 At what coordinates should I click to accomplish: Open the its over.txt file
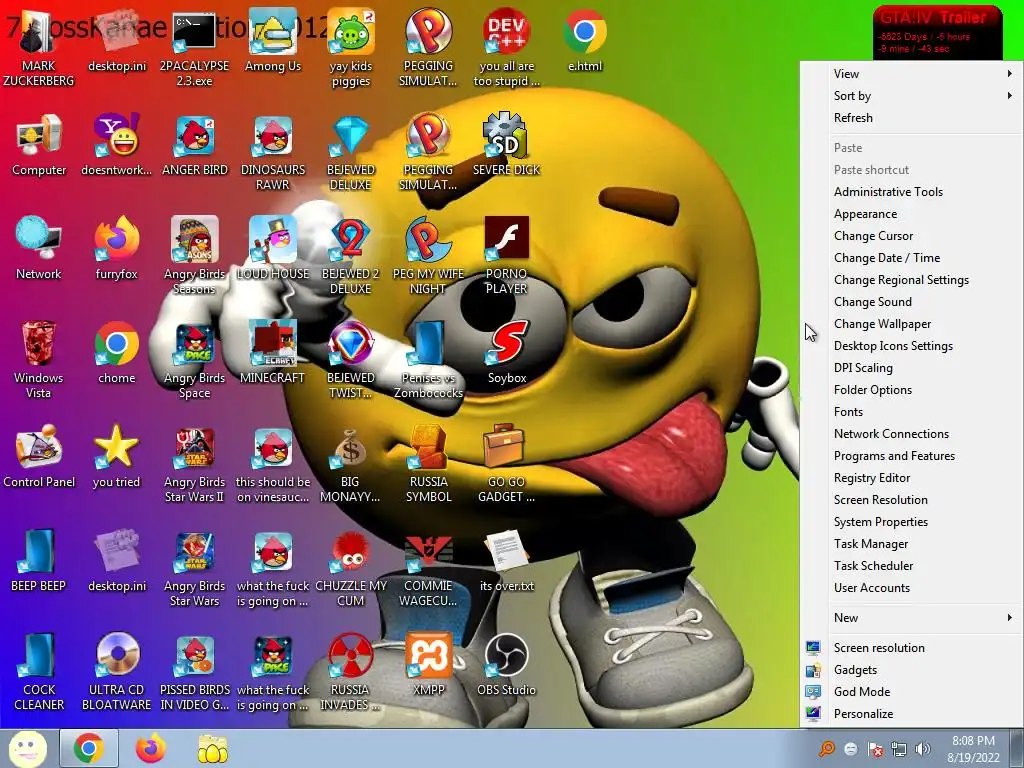pos(507,561)
